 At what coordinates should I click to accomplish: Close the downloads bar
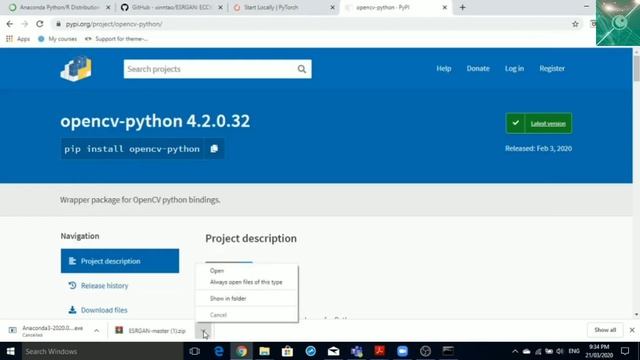632,330
